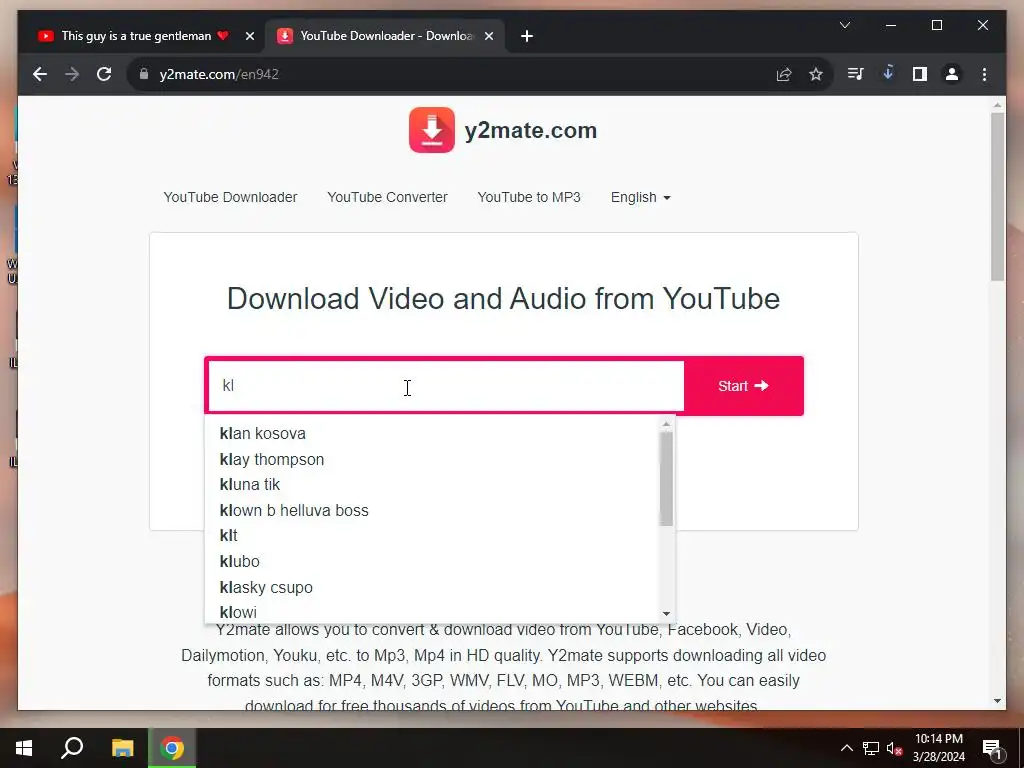Open Chrome three-dot menu
This screenshot has width=1024, height=768.
click(x=984, y=74)
